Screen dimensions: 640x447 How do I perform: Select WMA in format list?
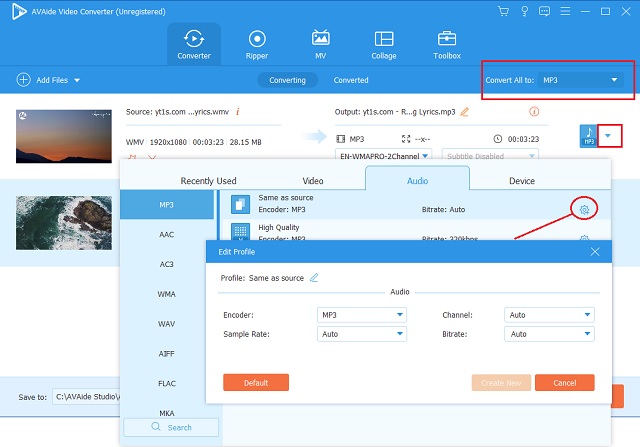(167, 294)
